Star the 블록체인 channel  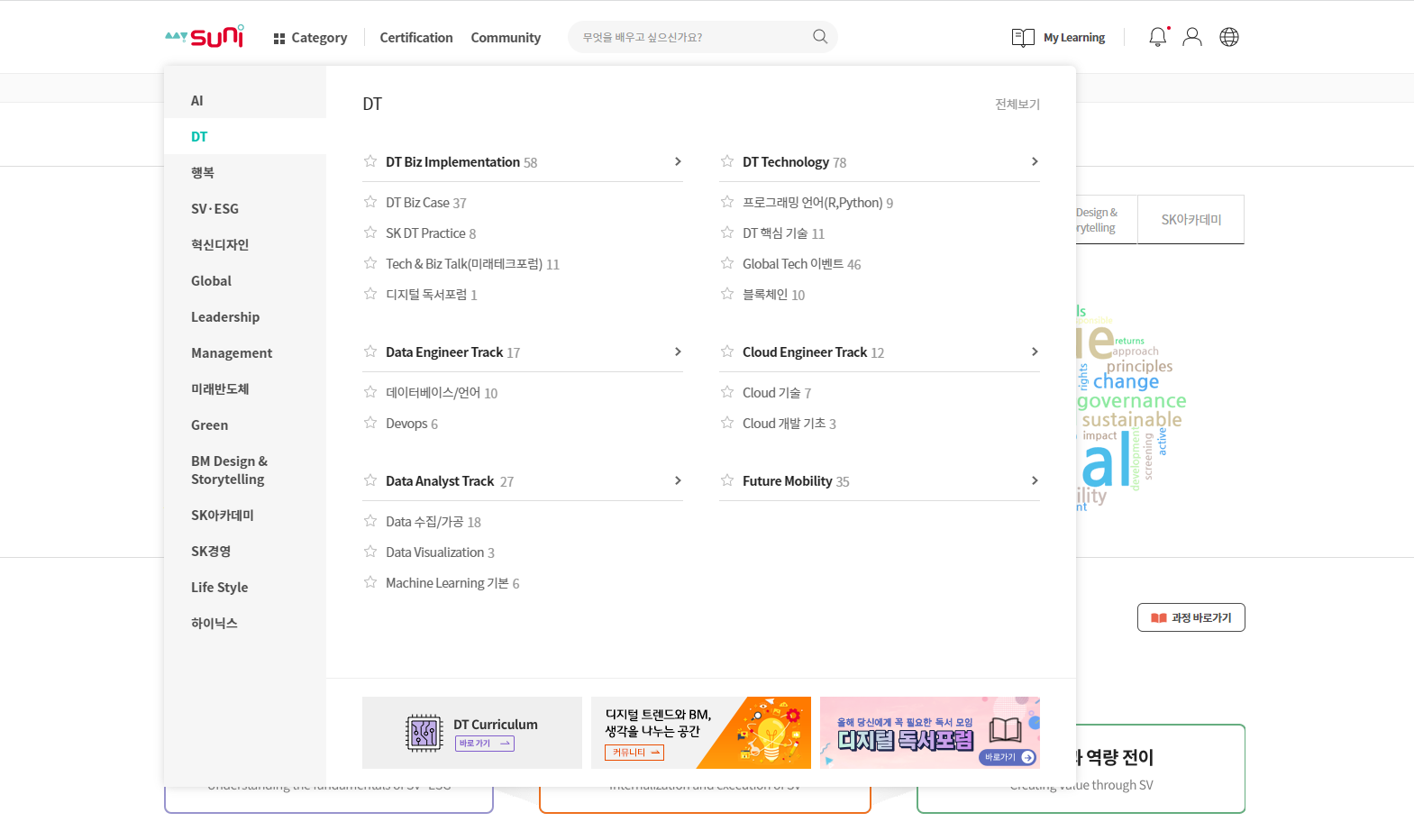point(727,294)
